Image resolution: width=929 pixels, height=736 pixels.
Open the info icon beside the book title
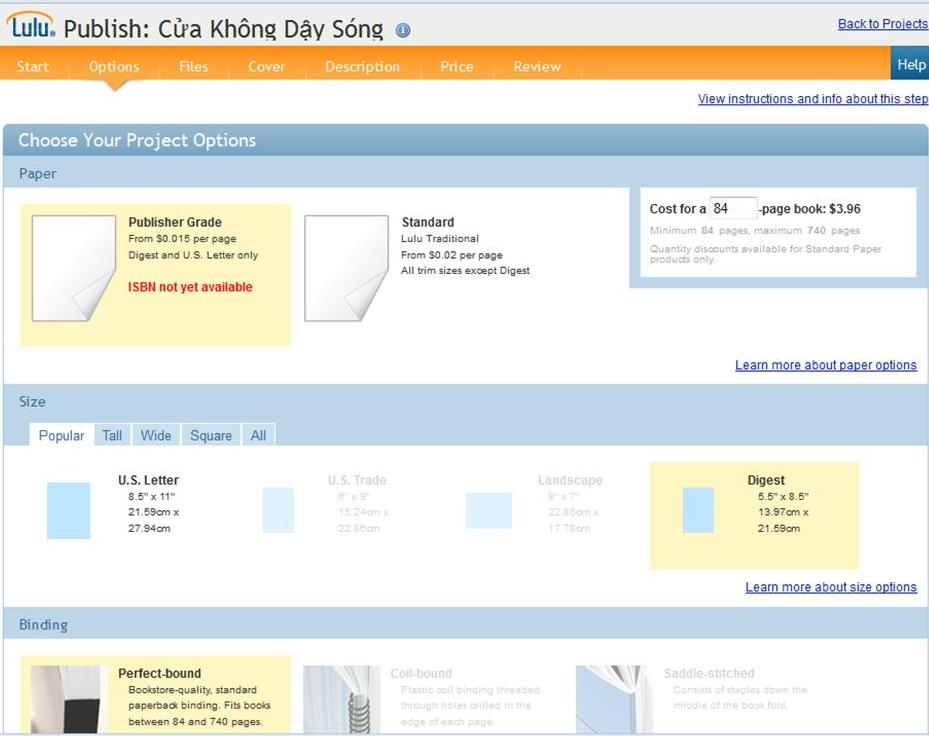coord(403,30)
